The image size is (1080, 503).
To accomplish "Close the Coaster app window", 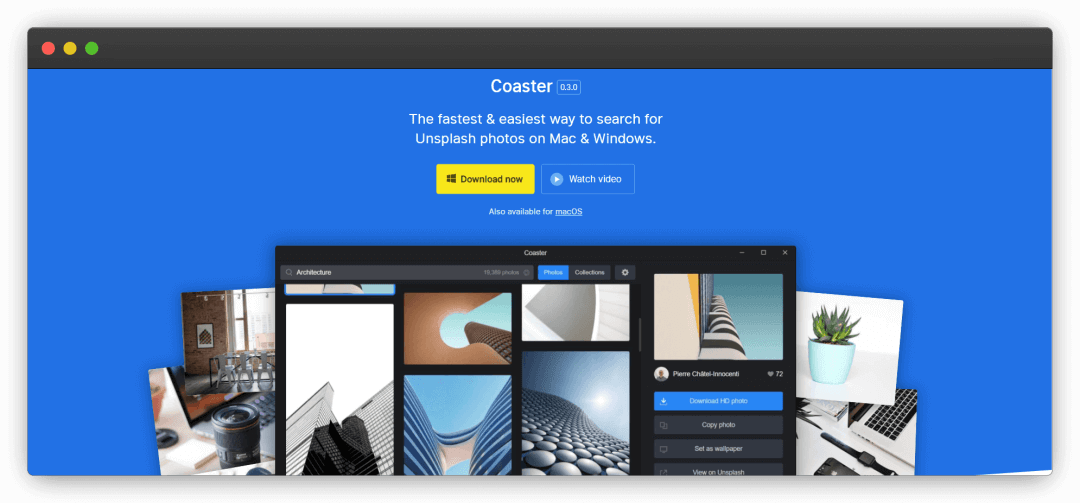I will tap(785, 253).
